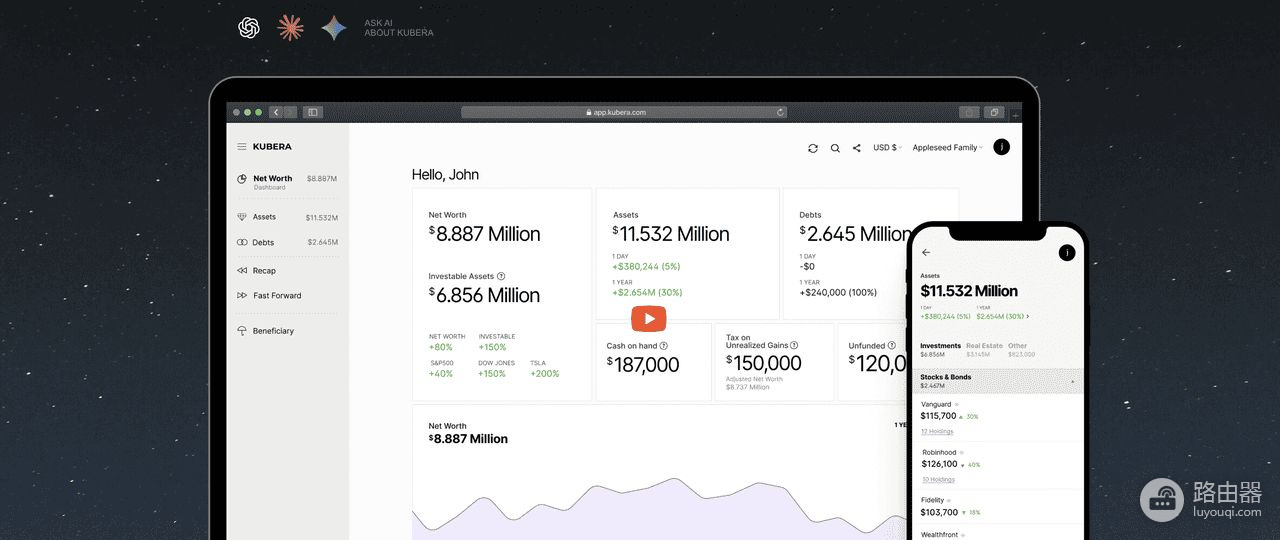Click the Investable Assets help question icon
The width and height of the screenshot is (1280, 540).
[x=501, y=276]
